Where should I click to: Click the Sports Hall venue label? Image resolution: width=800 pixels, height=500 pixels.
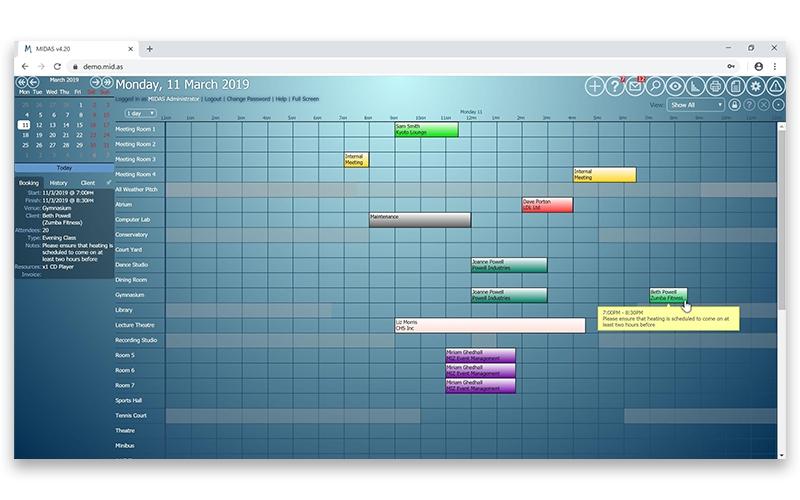point(129,401)
